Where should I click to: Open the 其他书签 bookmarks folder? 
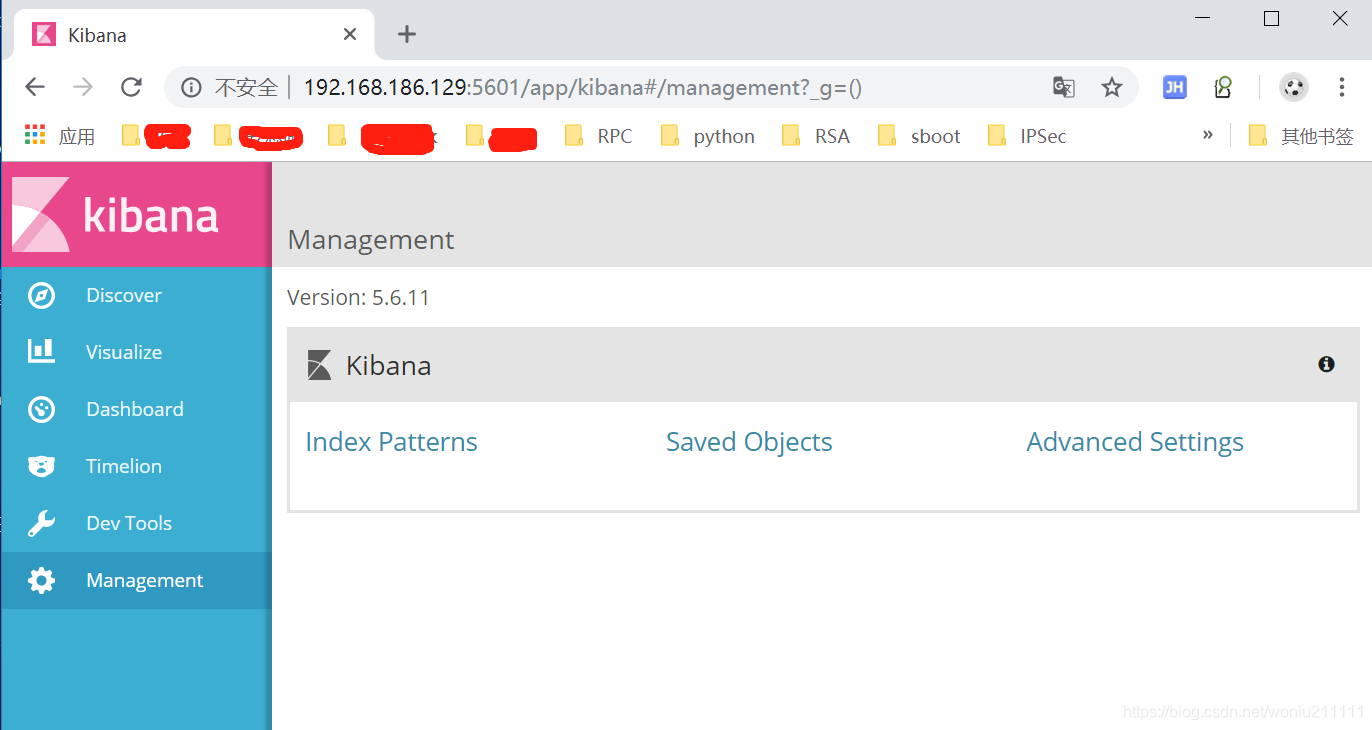1301,136
